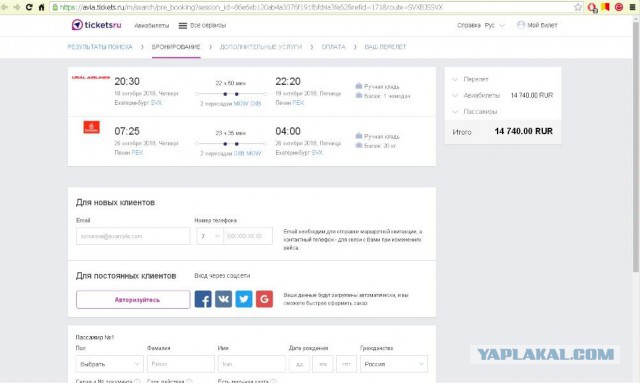
Task: Sign in with VK icon
Action: coord(223,299)
